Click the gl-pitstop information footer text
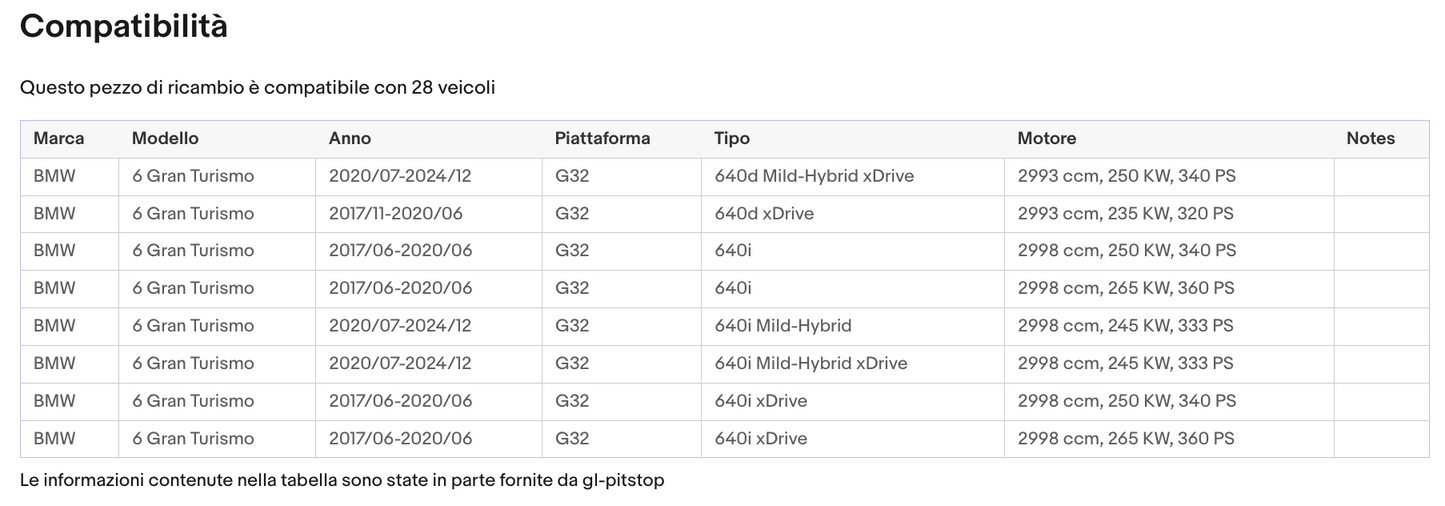This screenshot has height=506, width=1445. [342, 481]
